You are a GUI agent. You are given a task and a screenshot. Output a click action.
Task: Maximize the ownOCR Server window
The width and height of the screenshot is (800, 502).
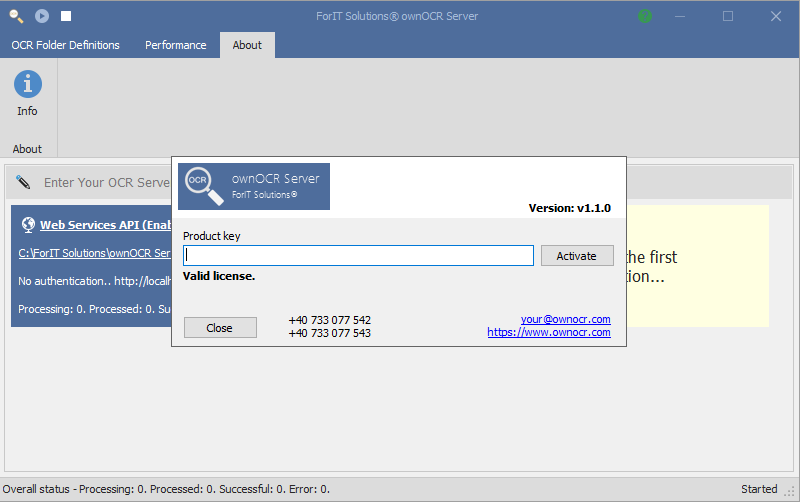728,16
